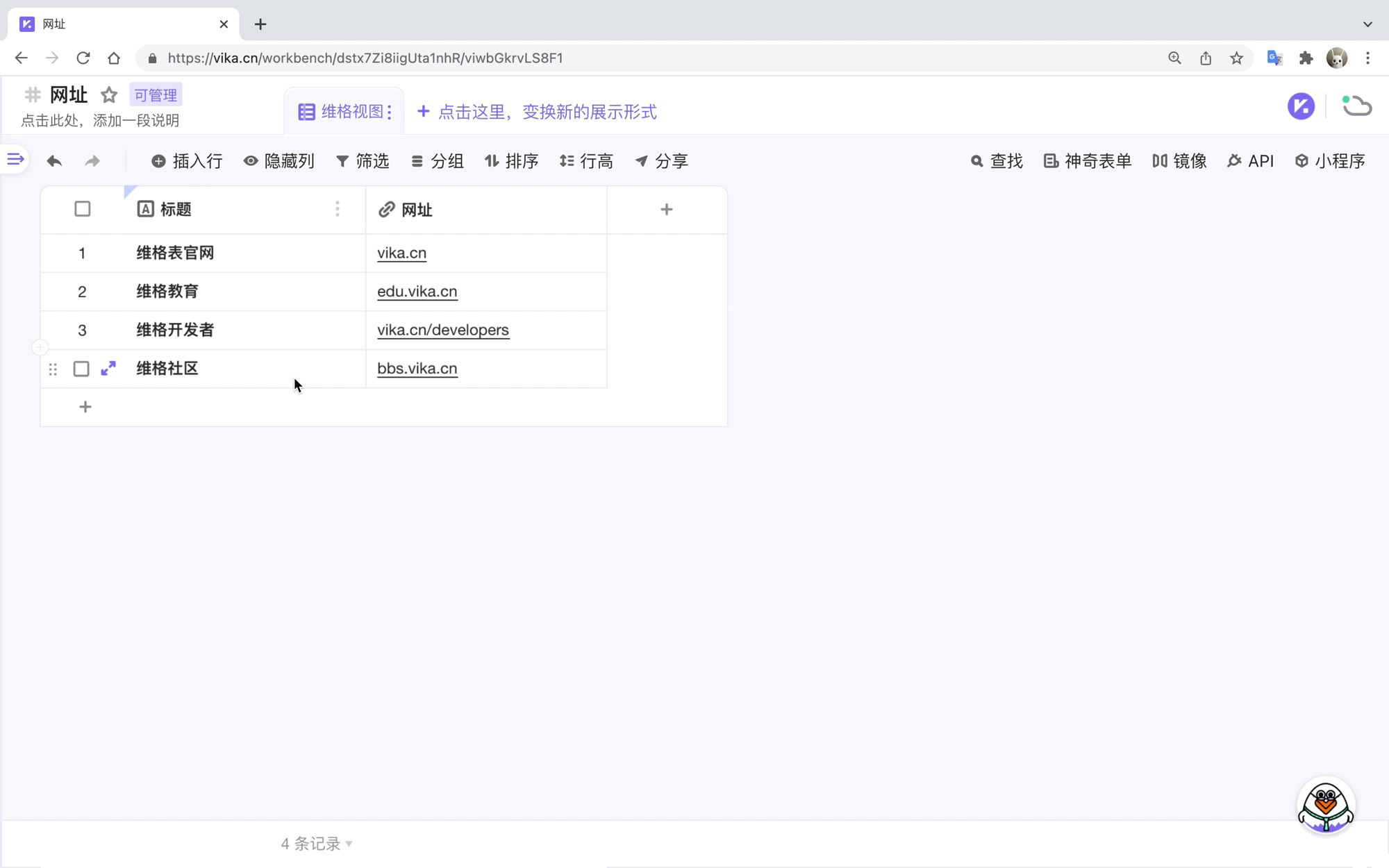Screen dimensions: 1389x868
Task: Select the 维格社区 title cell
Action: point(244,369)
